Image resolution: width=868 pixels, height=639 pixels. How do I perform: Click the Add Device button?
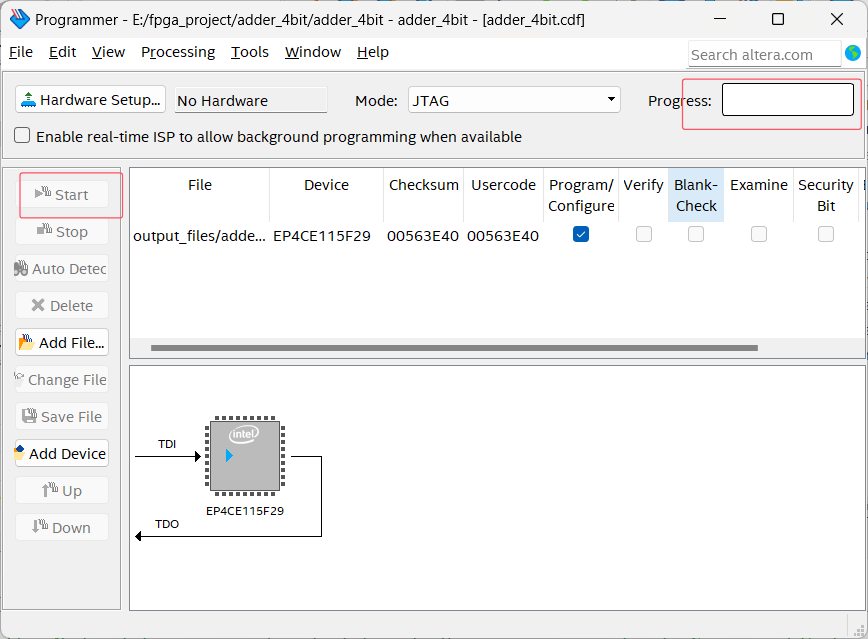point(62,454)
